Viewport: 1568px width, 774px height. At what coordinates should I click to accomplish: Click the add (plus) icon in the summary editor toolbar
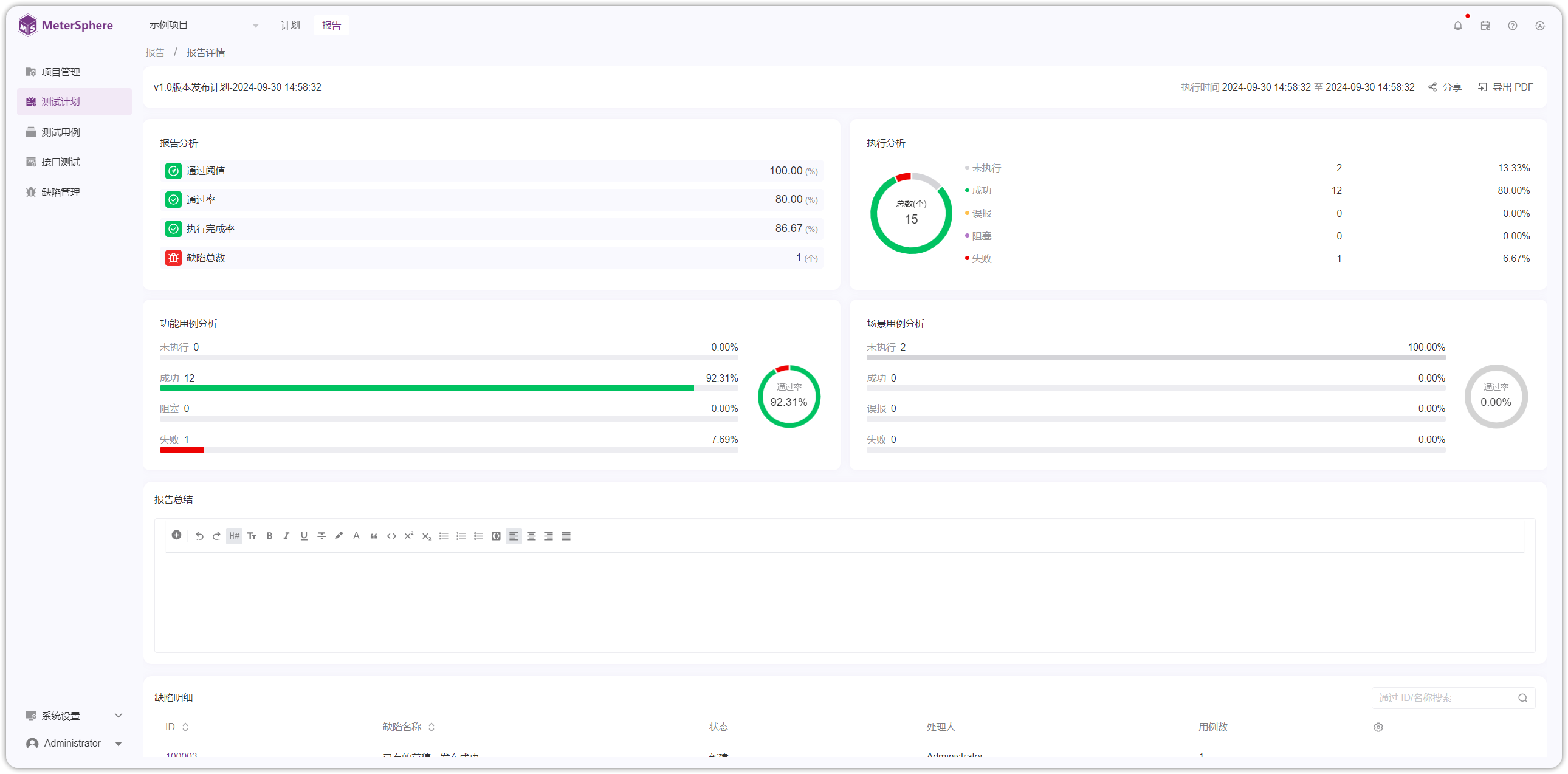click(176, 535)
